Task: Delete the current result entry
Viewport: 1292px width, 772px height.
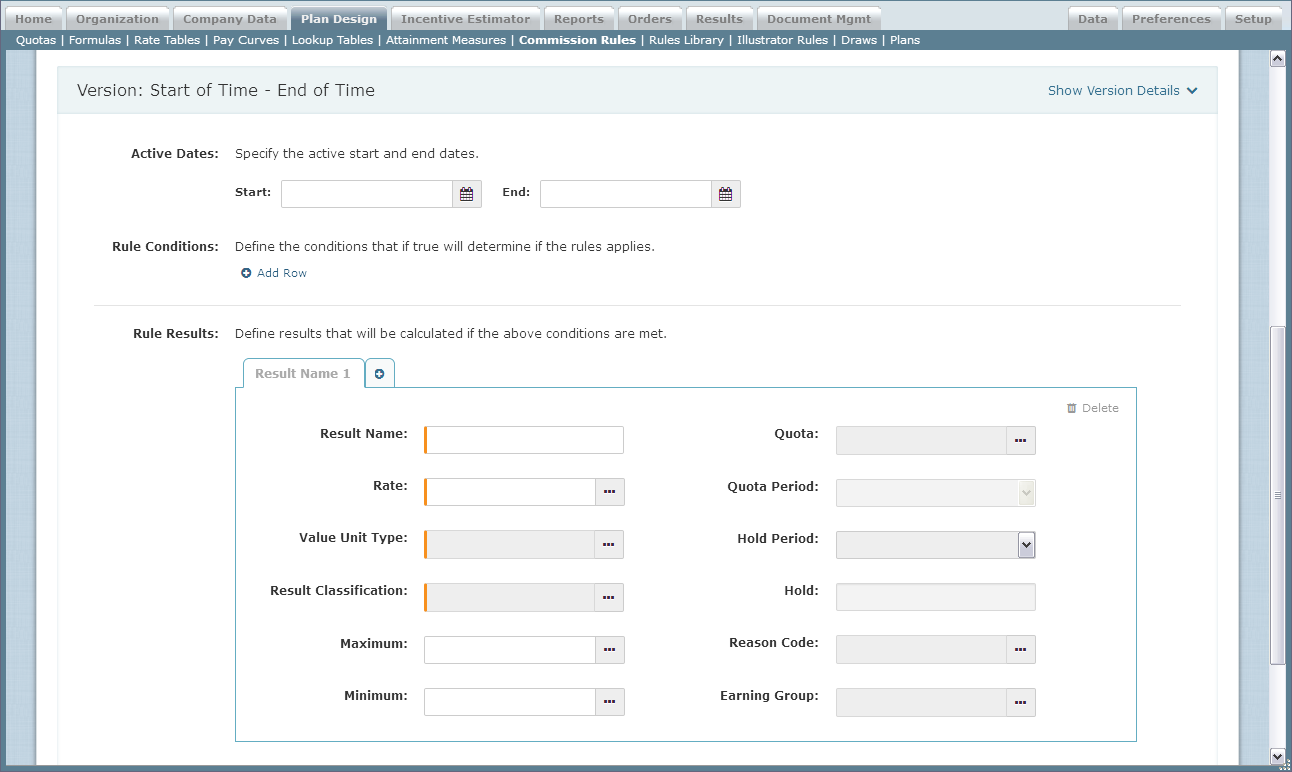Action: point(1092,408)
